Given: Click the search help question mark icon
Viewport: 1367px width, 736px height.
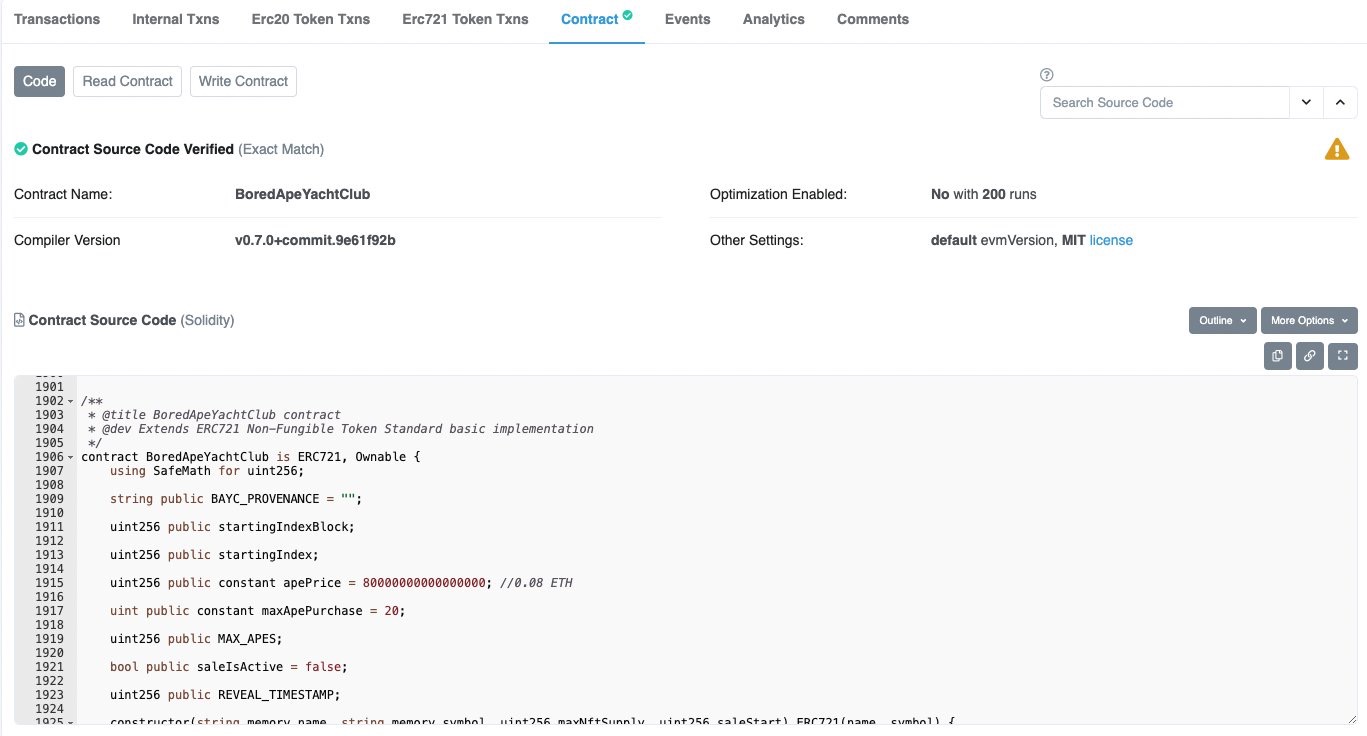Looking at the screenshot, I should (x=1047, y=75).
